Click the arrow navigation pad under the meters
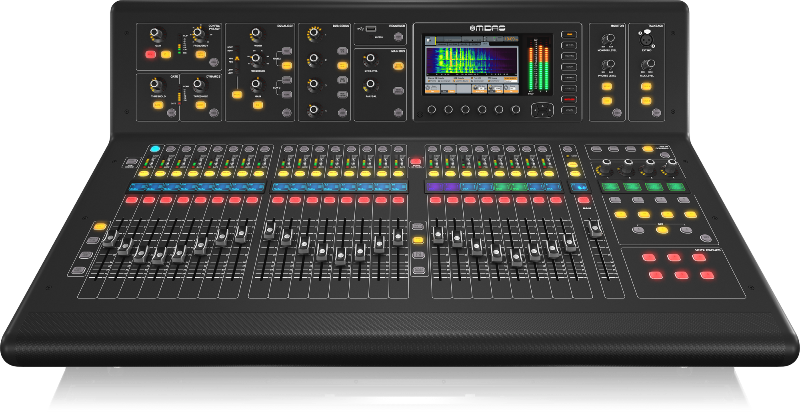800x412 pixels. point(542,110)
